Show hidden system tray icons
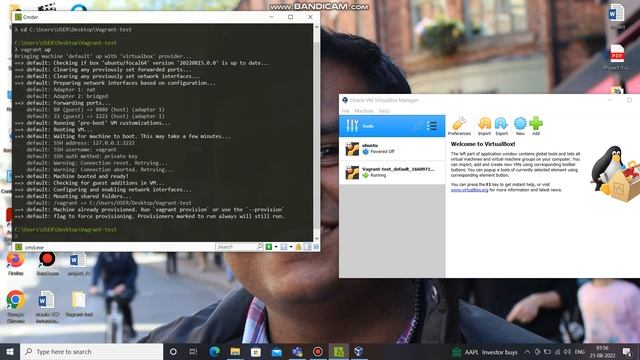Image resolution: width=640 pixels, height=360 pixels. pyautogui.click(x=527, y=352)
